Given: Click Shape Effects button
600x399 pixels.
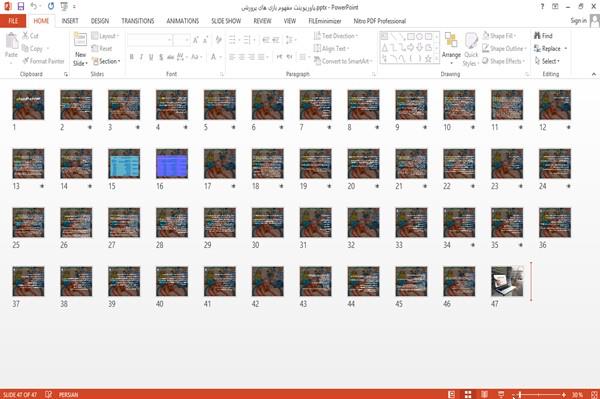Looking at the screenshot, I should (503, 61).
